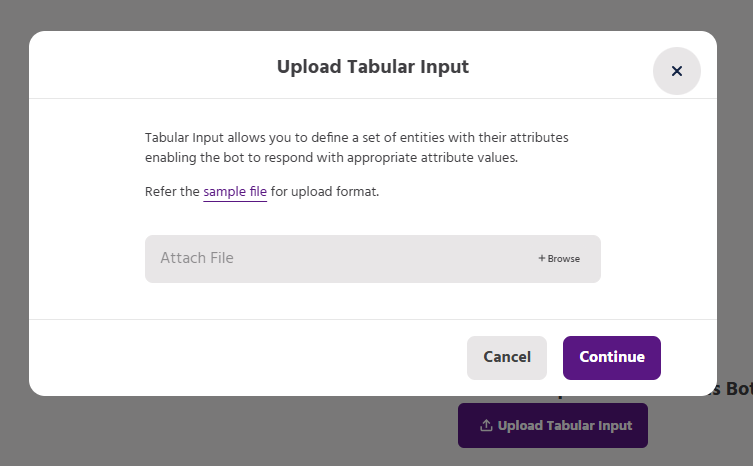Click the dimmed Upload Tabular Input button
The height and width of the screenshot is (466, 753).
click(x=553, y=426)
